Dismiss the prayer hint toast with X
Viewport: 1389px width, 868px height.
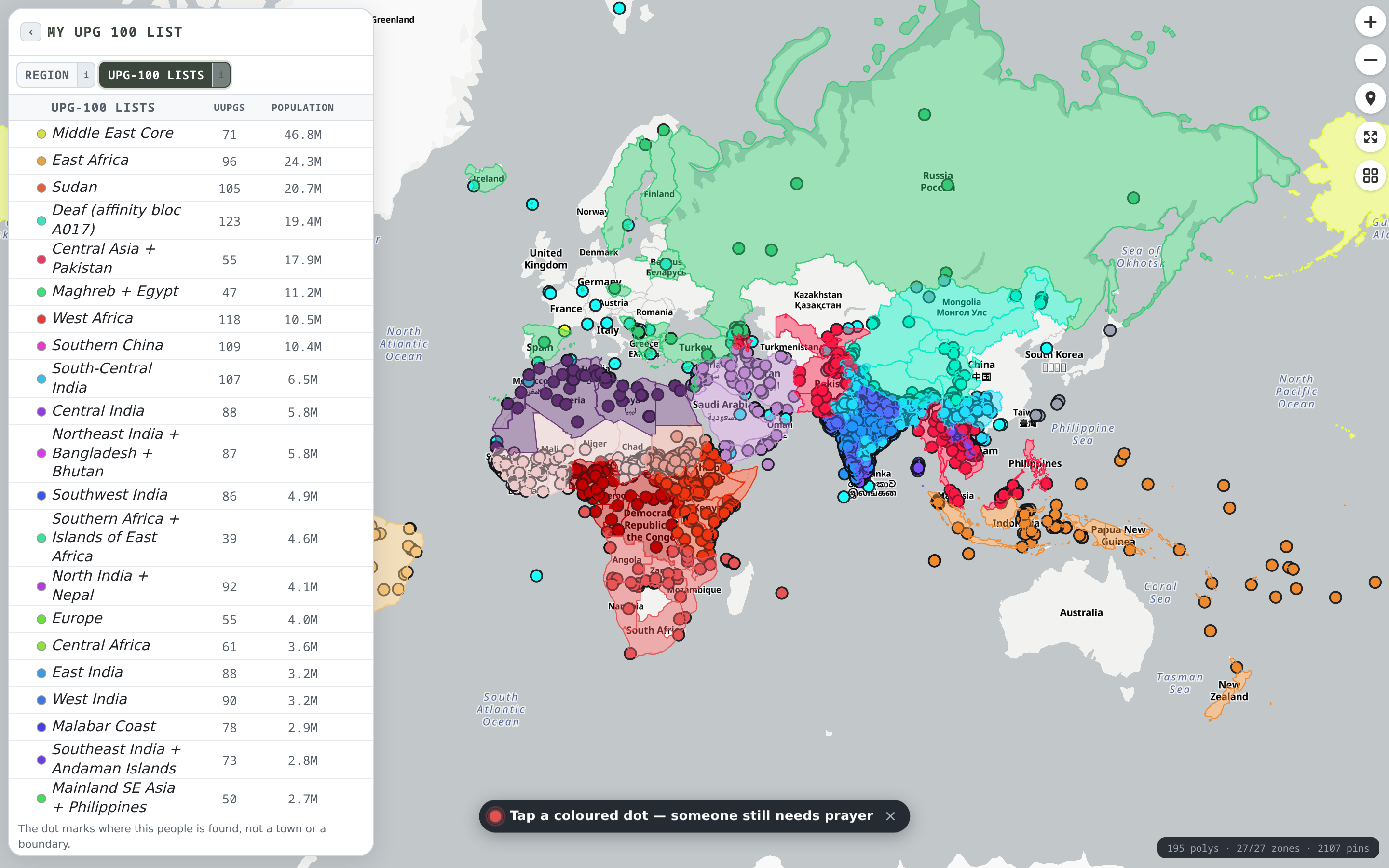tap(890, 816)
